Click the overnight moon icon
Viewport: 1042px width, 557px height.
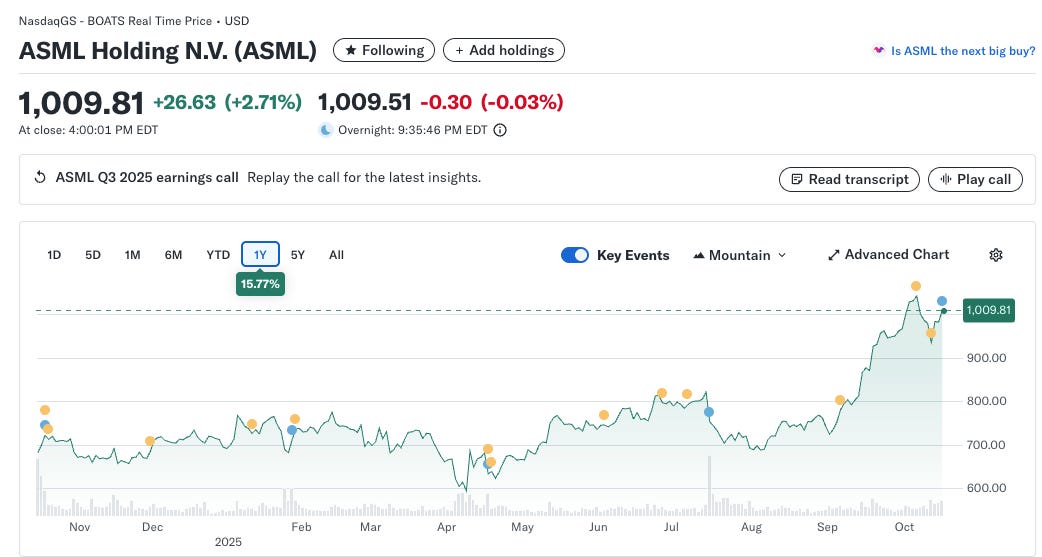pyautogui.click(x=326, y=130)
